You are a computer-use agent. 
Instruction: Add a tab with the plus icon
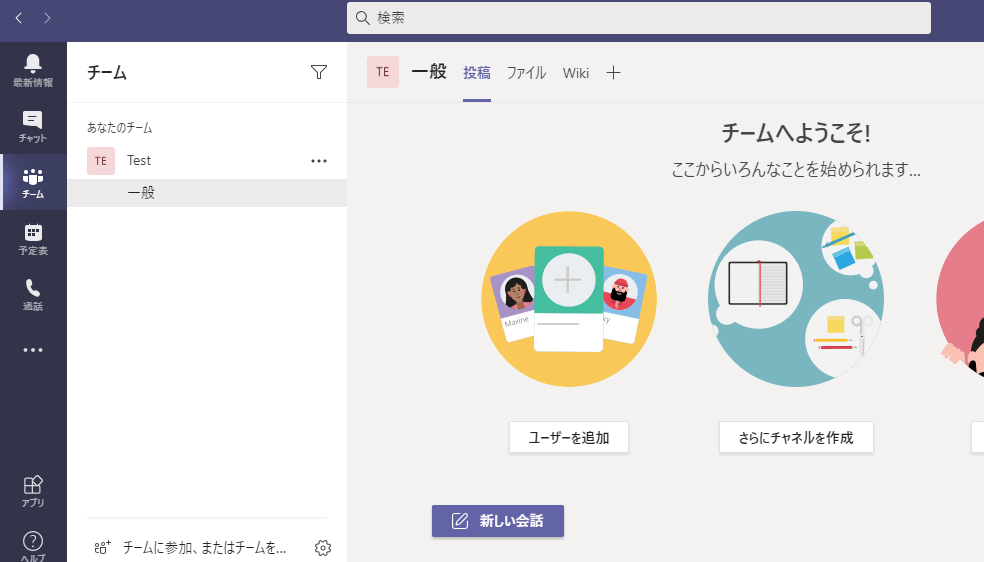pos(614,72)
